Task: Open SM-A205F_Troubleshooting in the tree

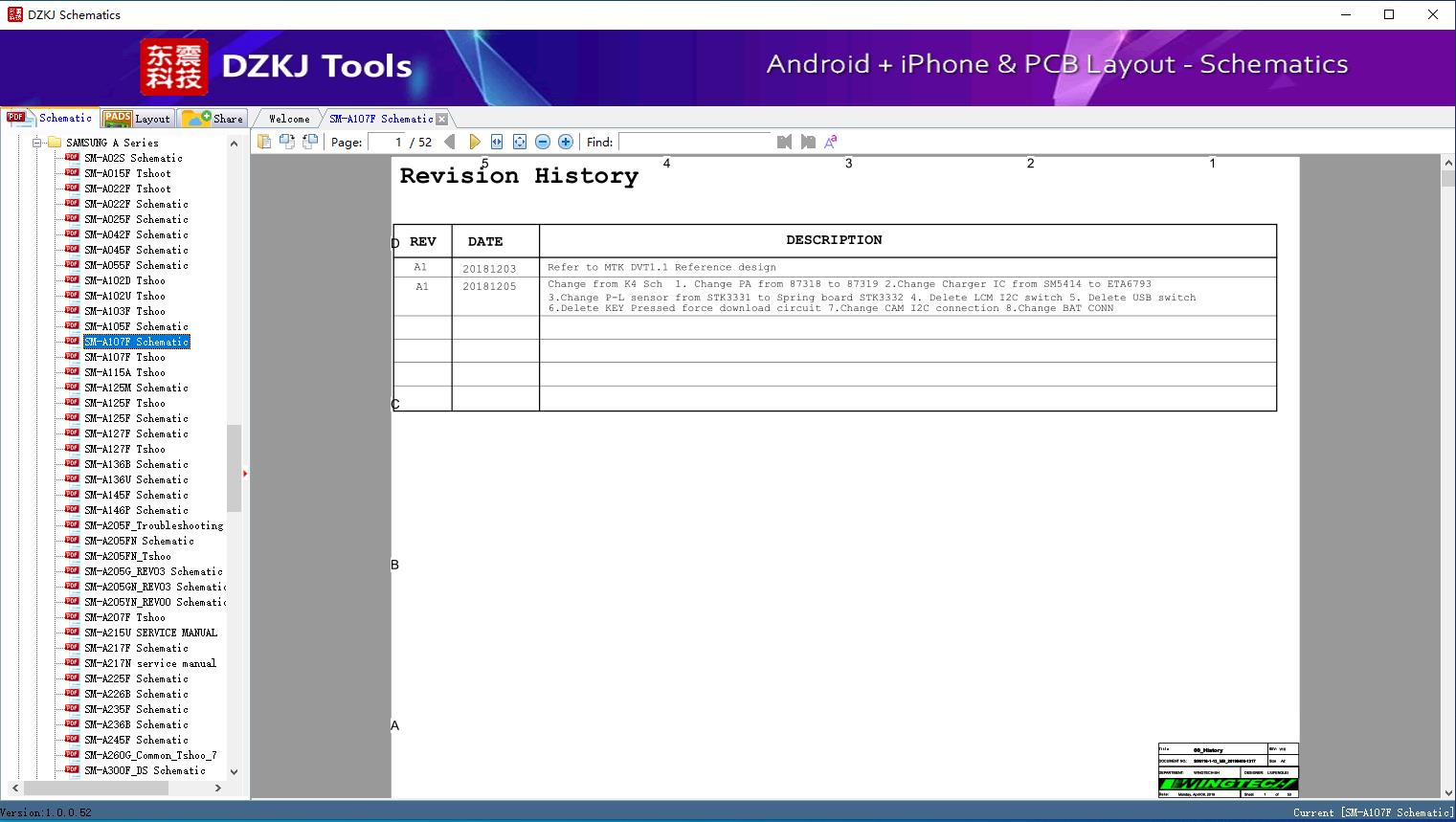Action: (153, 525)
